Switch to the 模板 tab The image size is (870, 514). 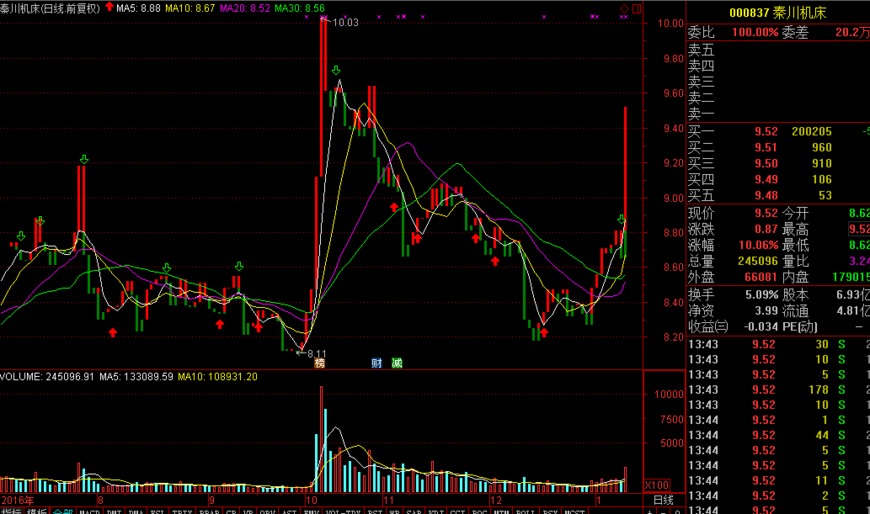coord(37,511)
